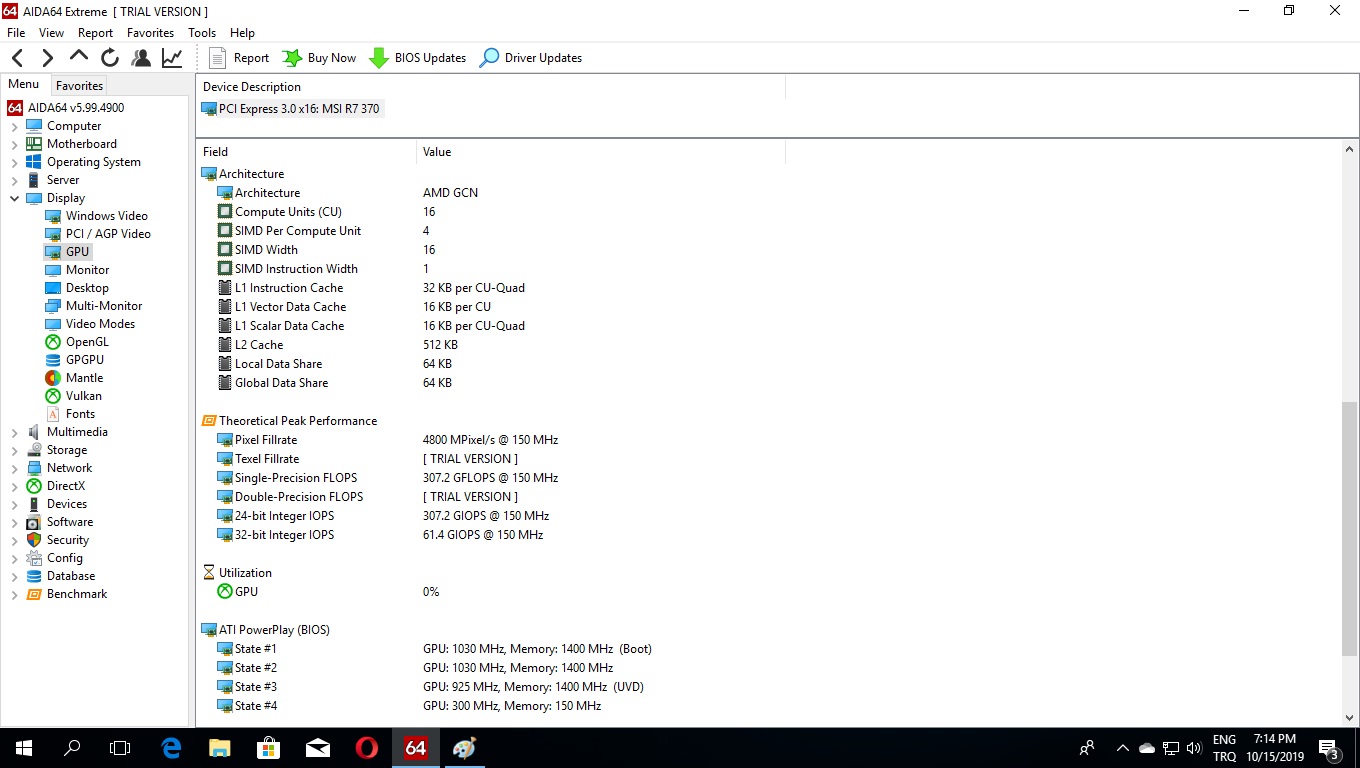Open the notification action center
Viewport: 1360px width, 768px height.
pos(1330,748)
